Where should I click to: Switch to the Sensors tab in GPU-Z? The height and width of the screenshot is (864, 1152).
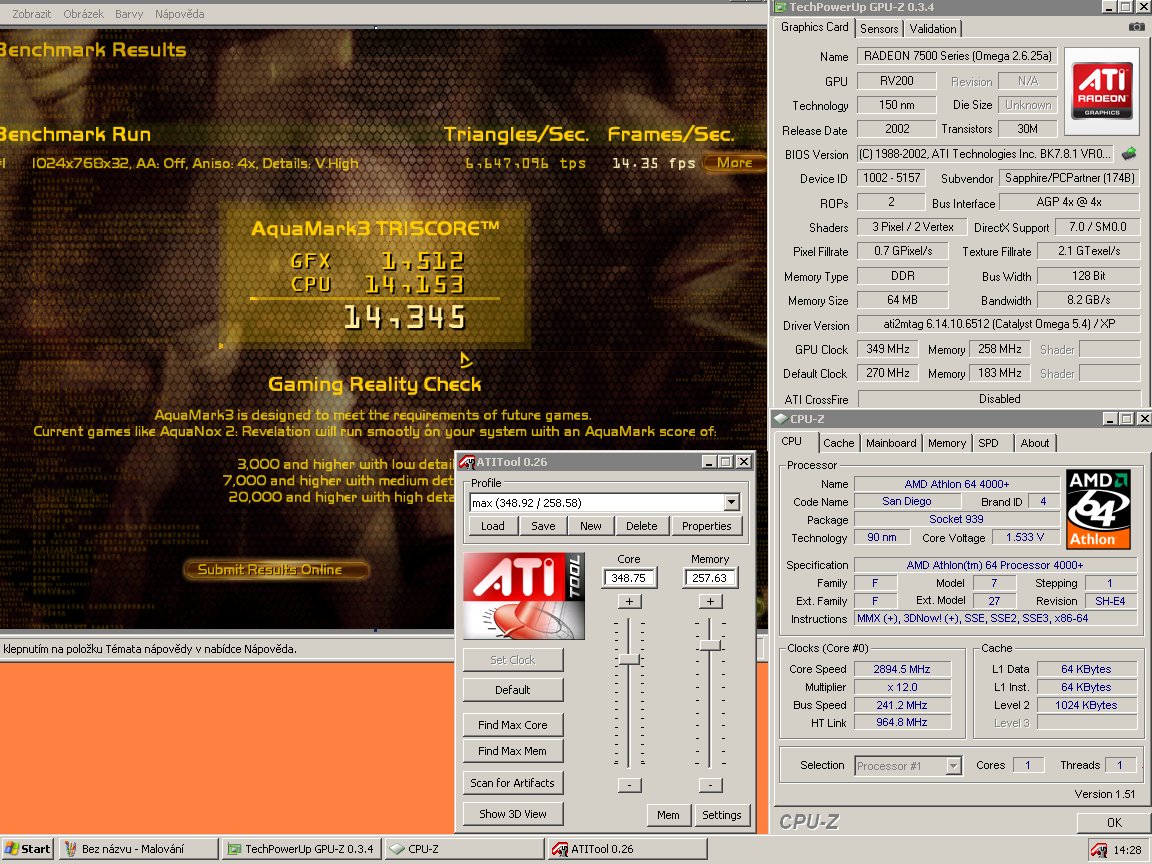[x=879, y=29]
